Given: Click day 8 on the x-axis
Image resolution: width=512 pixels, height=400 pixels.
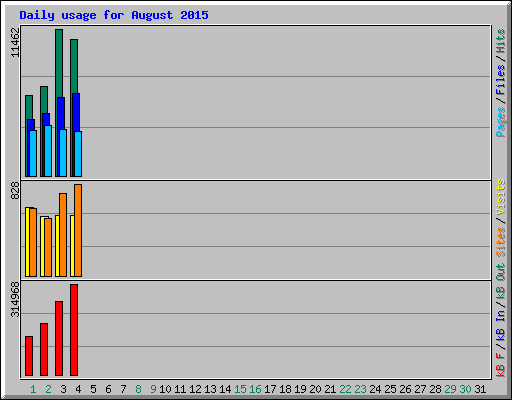Looking at the screenshot, I should point(138,389).
